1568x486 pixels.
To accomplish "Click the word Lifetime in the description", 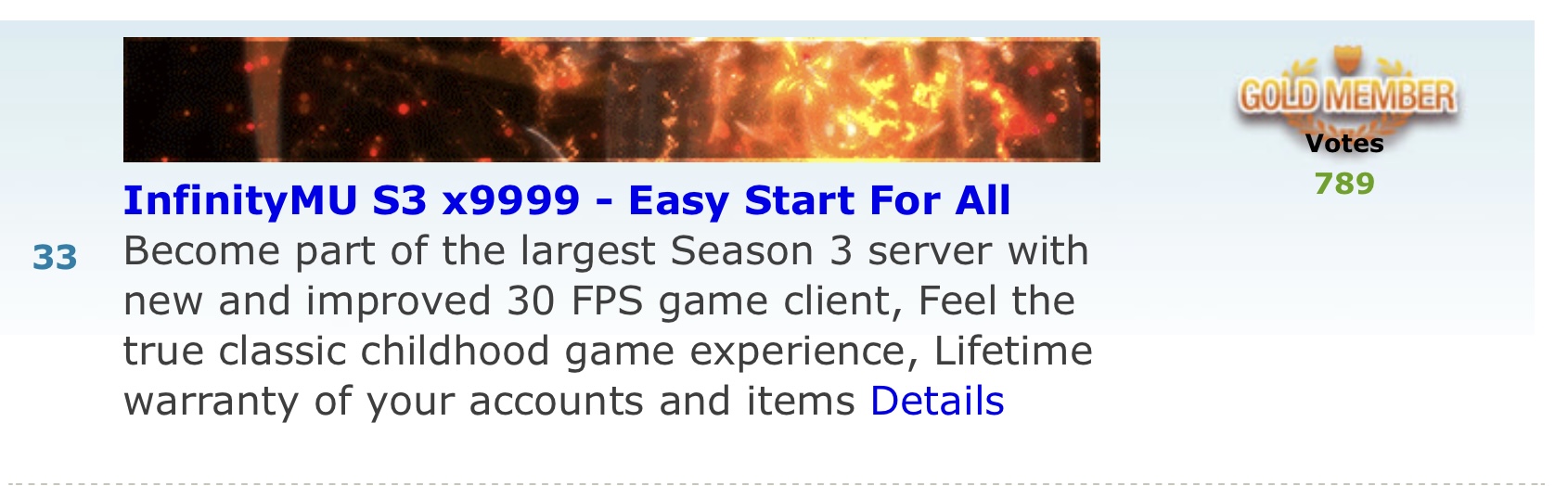I will tap(1013, 352).
